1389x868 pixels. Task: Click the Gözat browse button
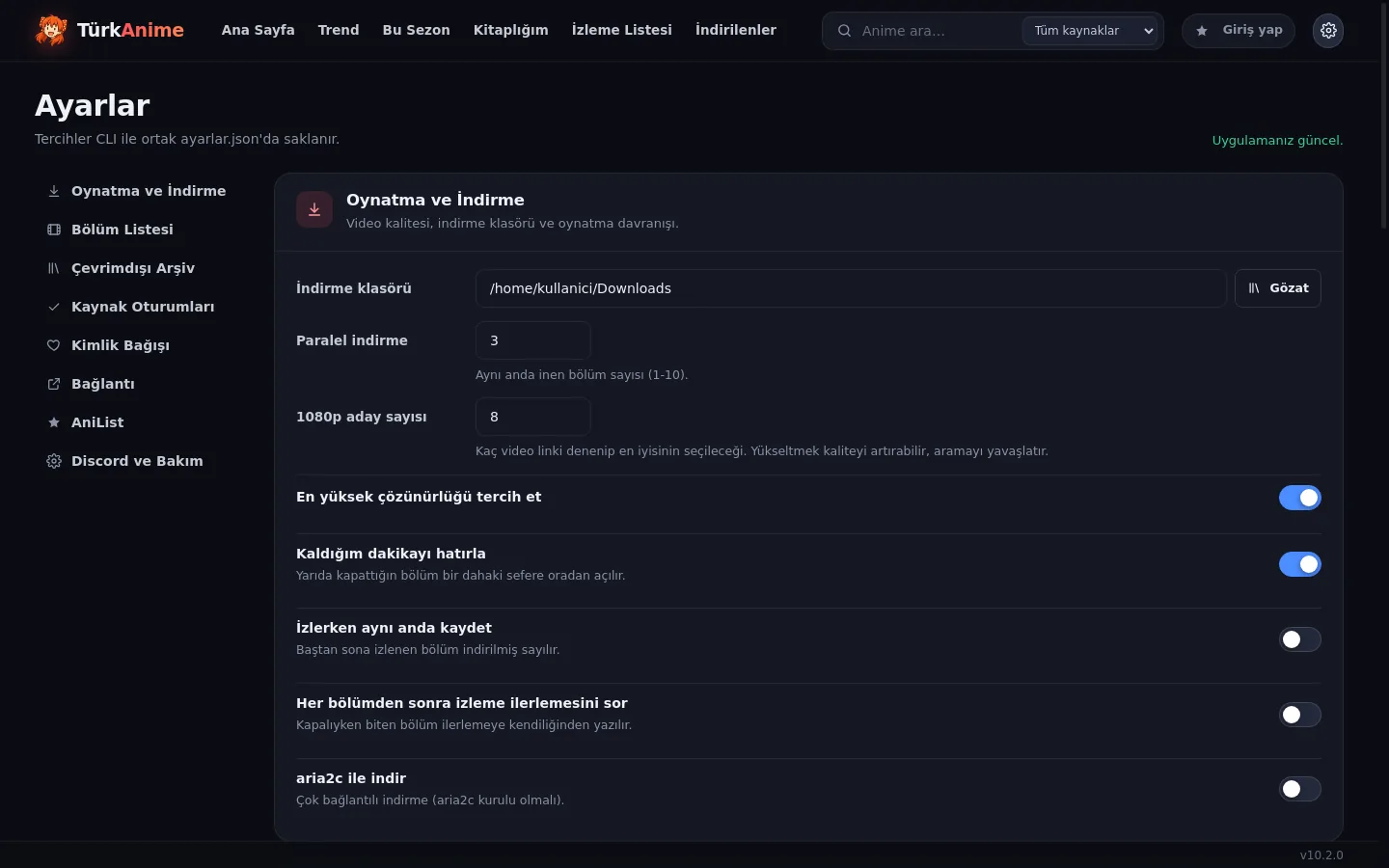point(1277,288)
